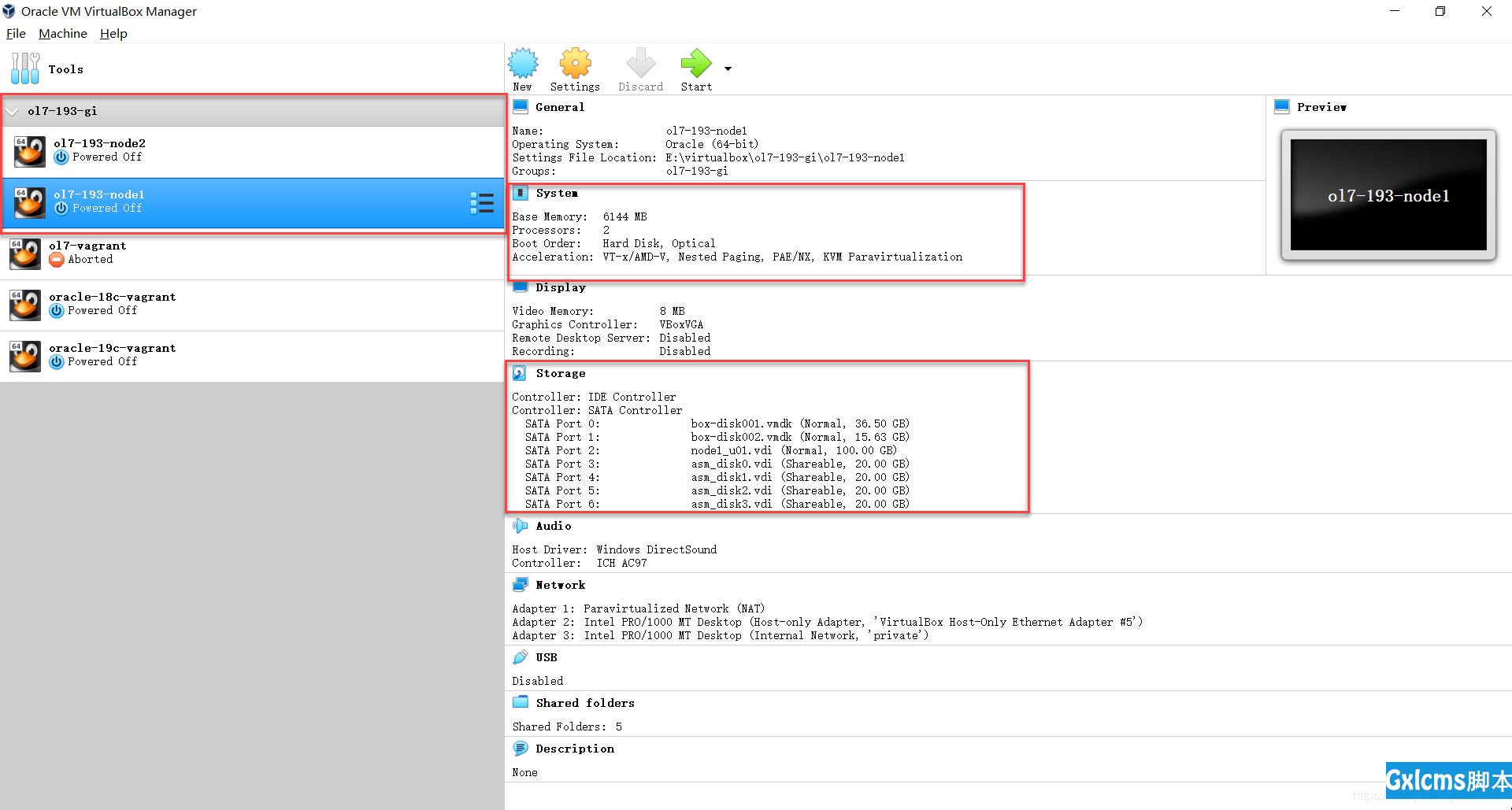Open the ol7-193-node1 machine tools menu icon
Image resolution: width=1512 pixels, height=810 pixels.
point(482,203)
